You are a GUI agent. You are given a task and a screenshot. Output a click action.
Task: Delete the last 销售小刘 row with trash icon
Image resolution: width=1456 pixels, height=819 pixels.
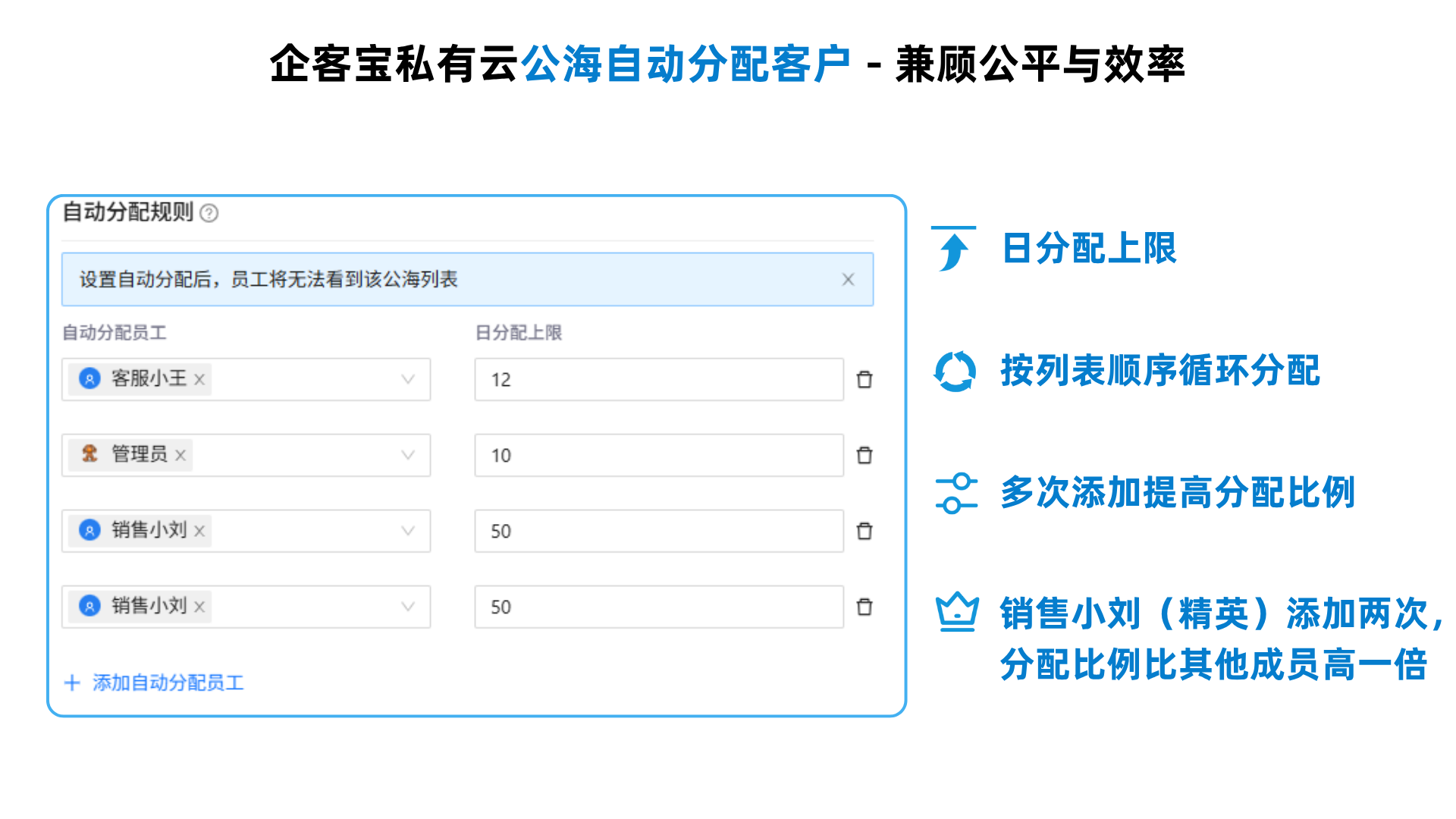point(864,607)
